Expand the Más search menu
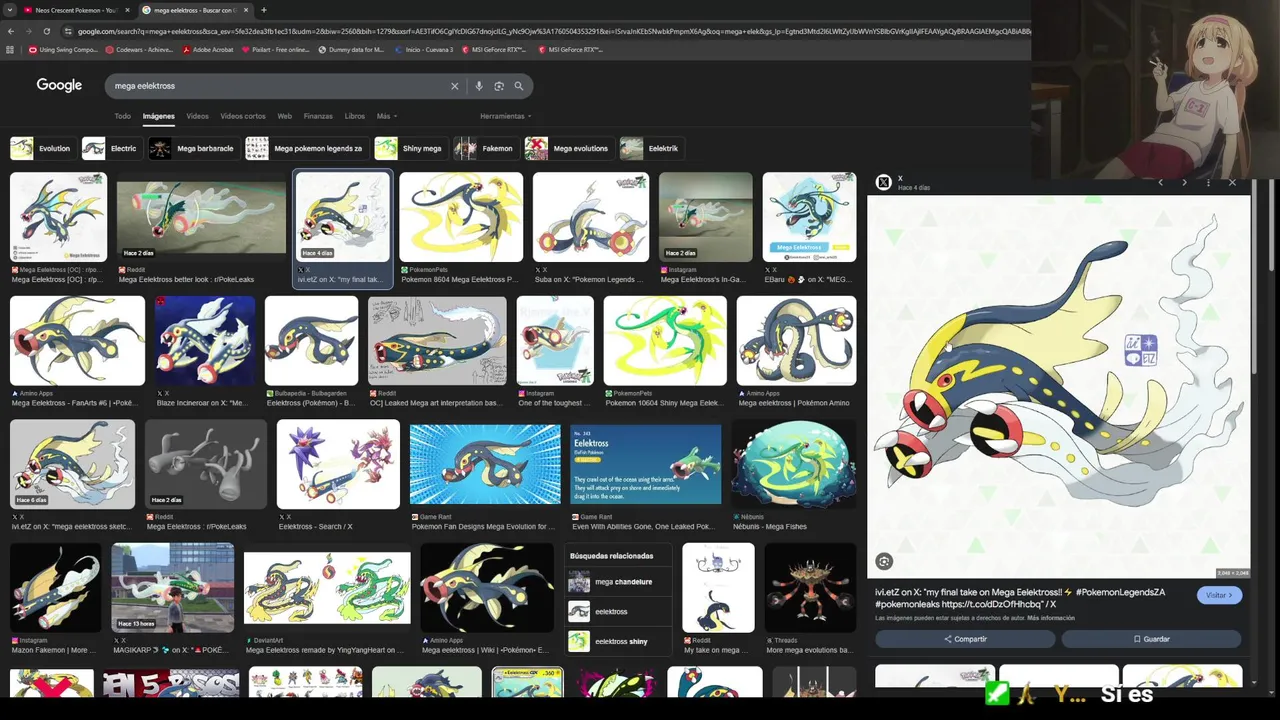This screenshot has width=1280, height=720. tap(386, 116)
